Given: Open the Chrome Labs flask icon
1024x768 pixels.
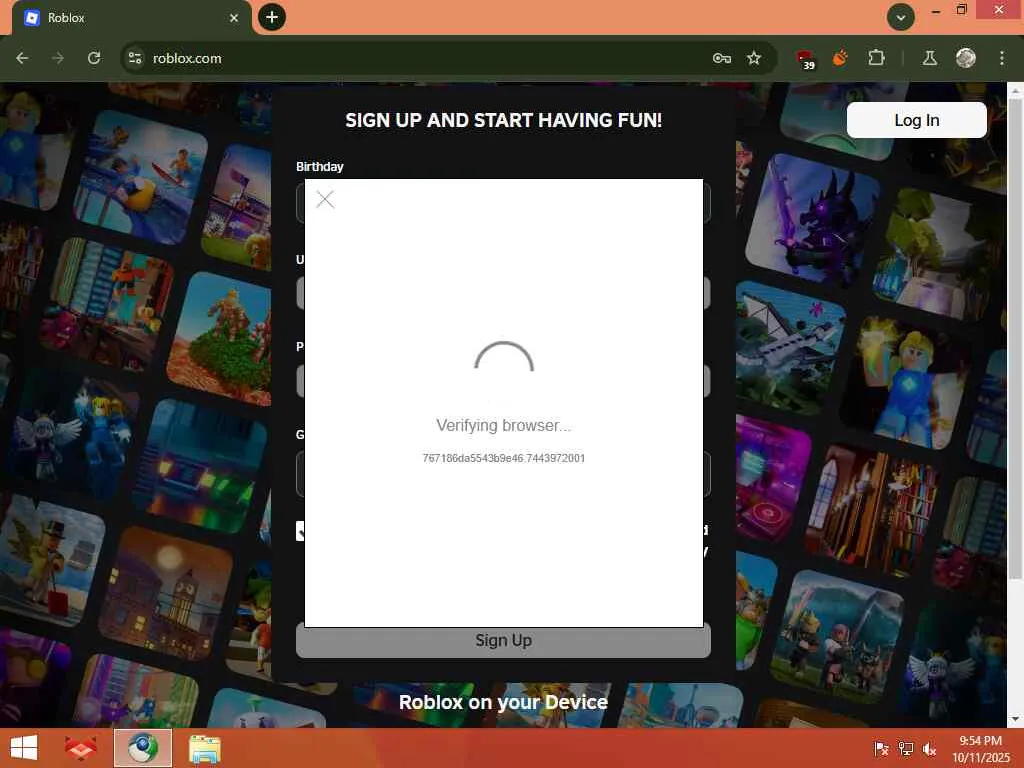Looking at the screenshot, I should [x=930, y=58].
